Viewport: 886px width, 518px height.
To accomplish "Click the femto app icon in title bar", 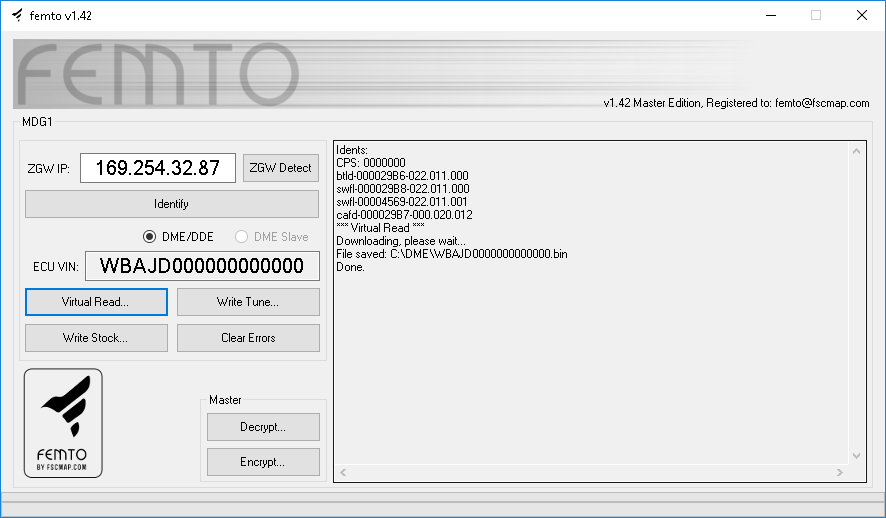I will coord(16,15).
